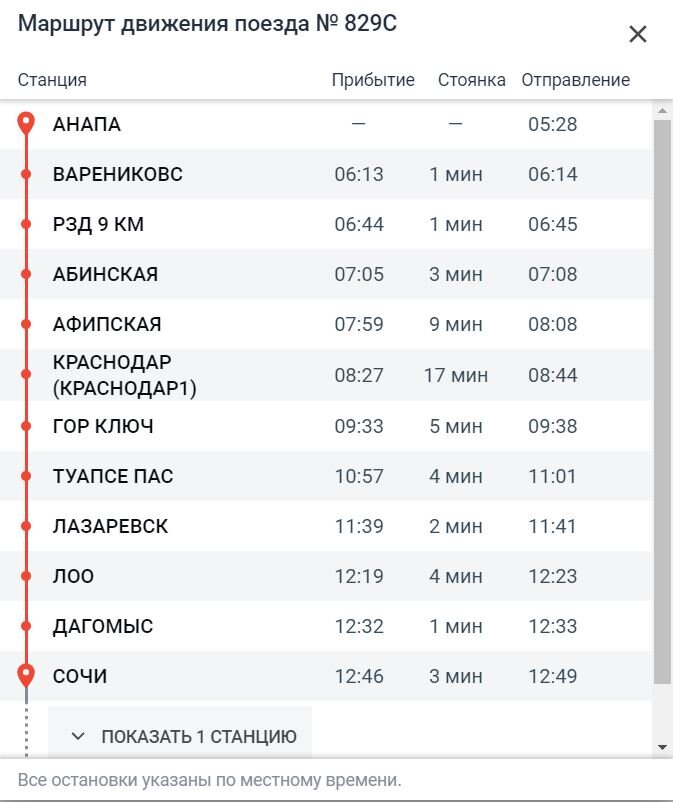The height and width of the screenshot is (802, 673).
Task: Close the train 829С route dialog
Action: point(638,34)
